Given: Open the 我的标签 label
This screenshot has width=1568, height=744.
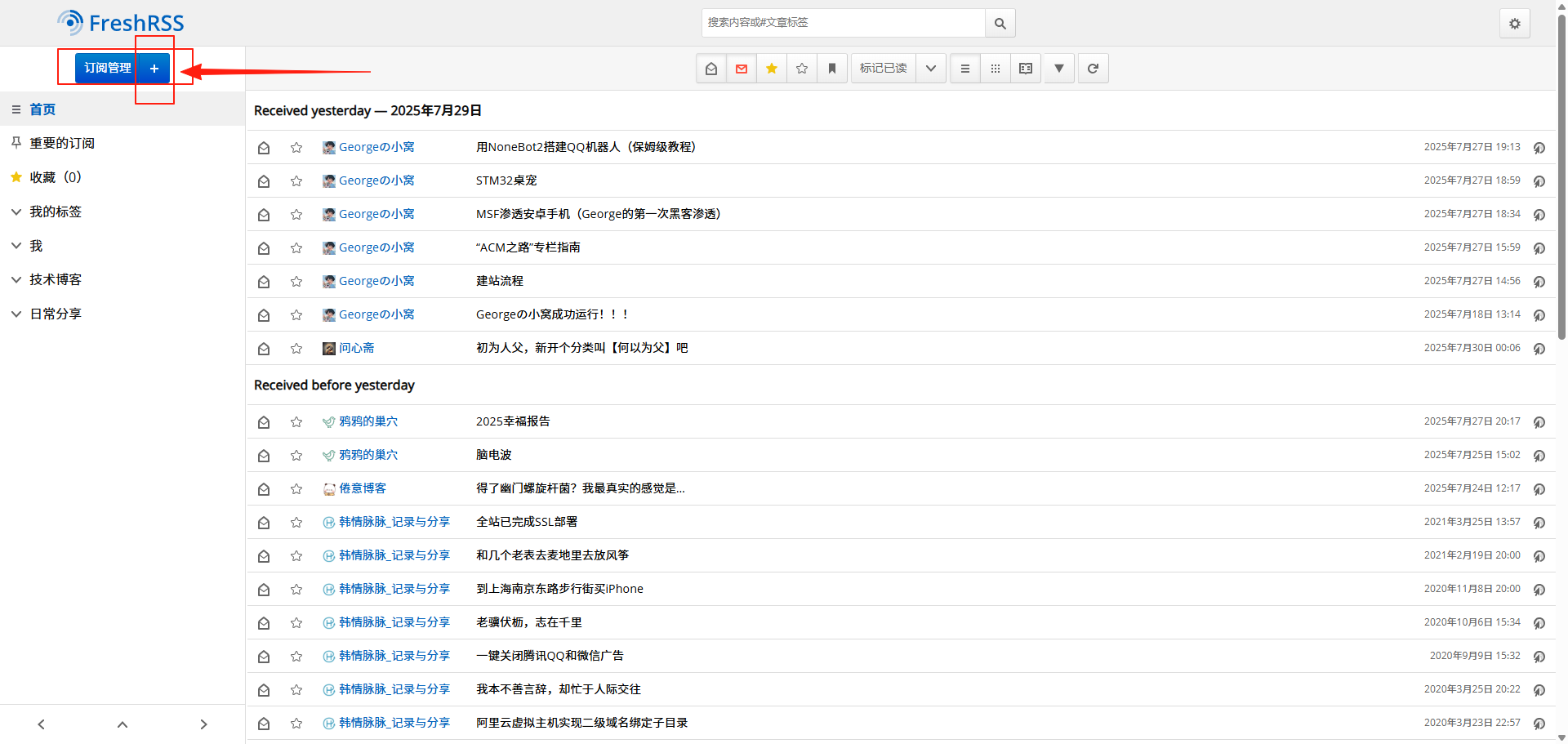Looking at the screenshot, I should (x=56, y=212).
